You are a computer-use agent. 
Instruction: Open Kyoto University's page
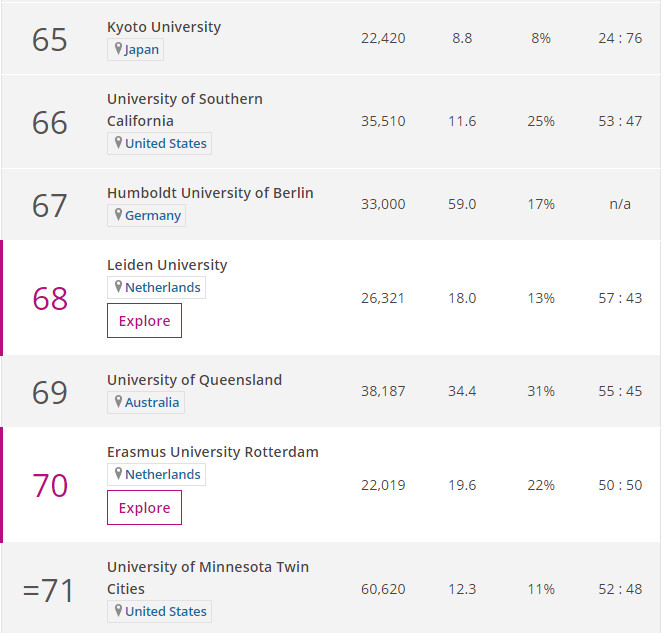coord(164,27)
